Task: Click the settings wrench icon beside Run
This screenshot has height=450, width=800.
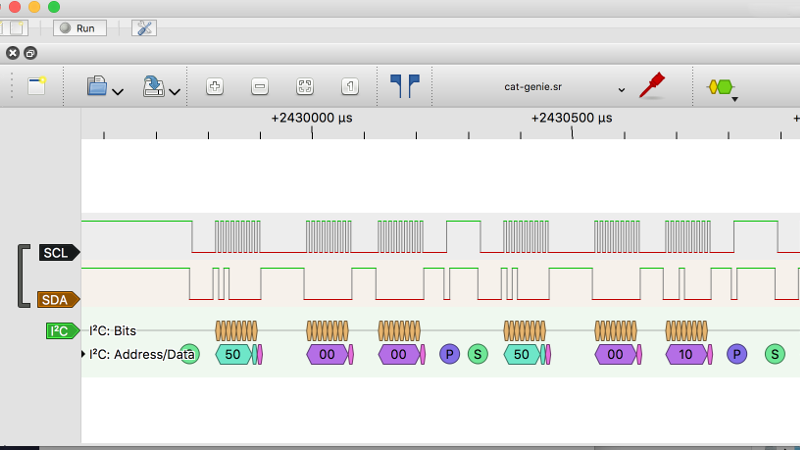Action: (143, 28)
